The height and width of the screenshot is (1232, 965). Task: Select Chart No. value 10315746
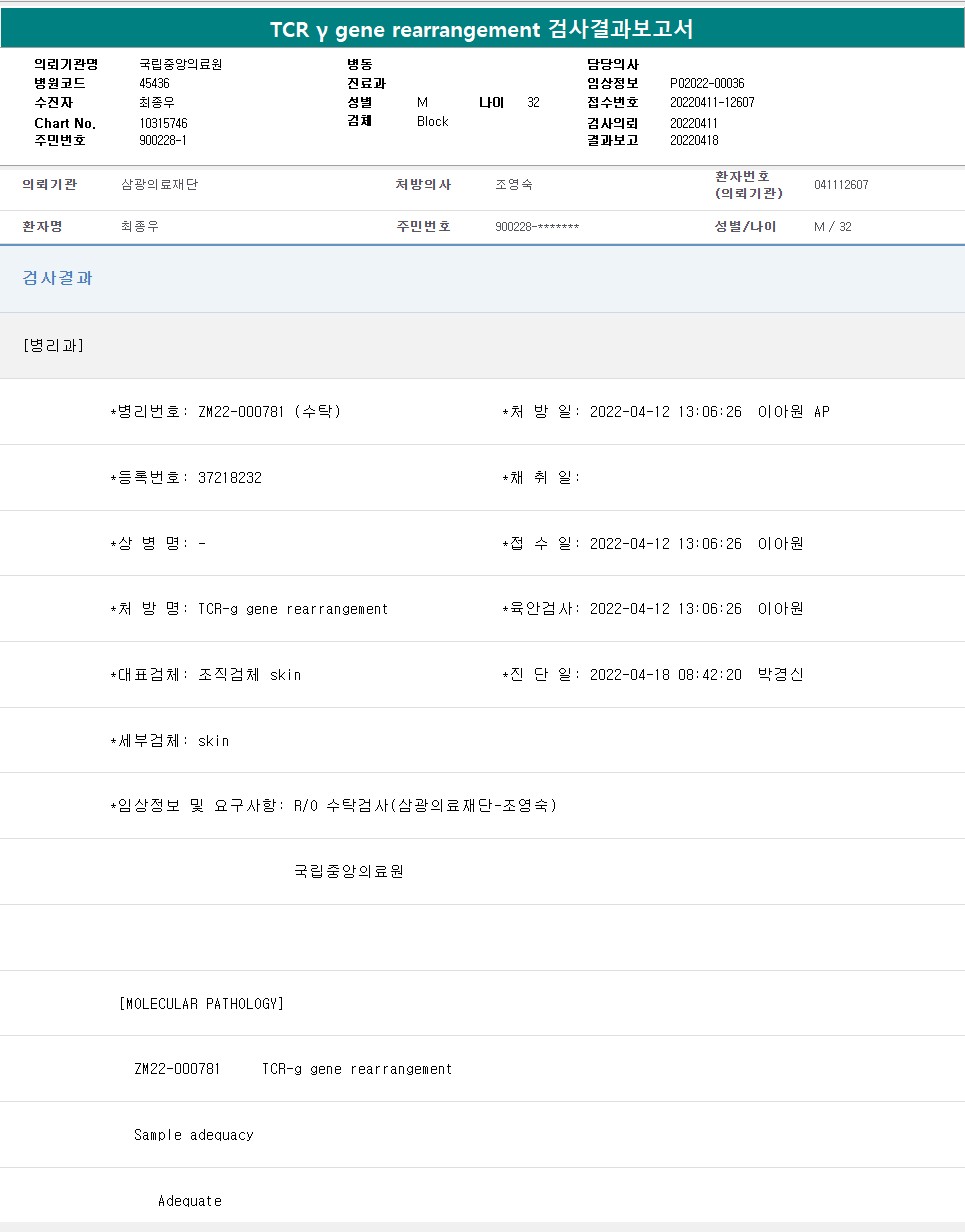163,123
